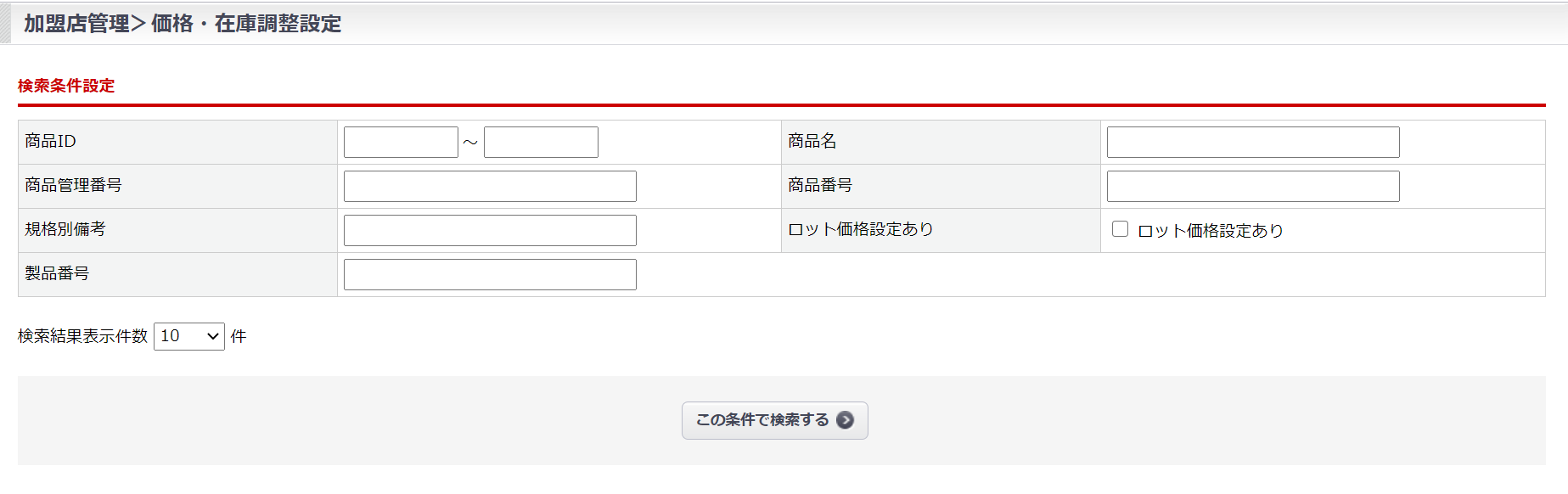Click the 商品番号 row label
Viewport: 1568px width, 494px height.
(x=819, y=185)
